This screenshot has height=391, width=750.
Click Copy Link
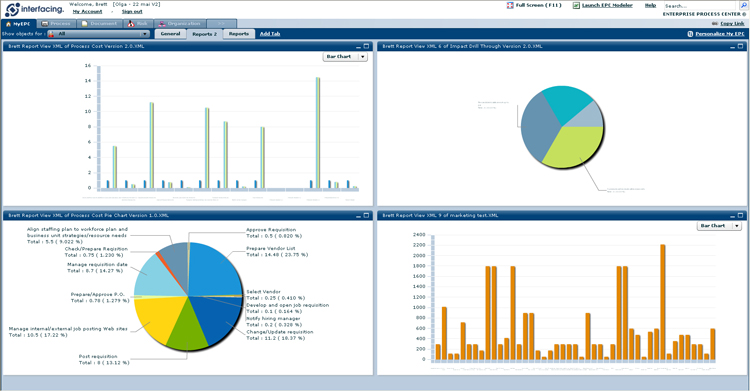click(x=732, y=23)
